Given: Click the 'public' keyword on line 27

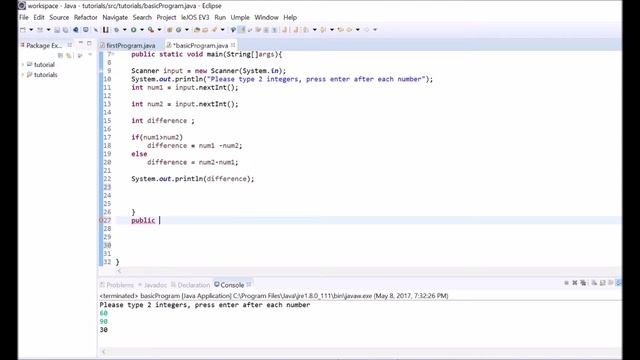Looking at the screenshot, I should (143, 220).
